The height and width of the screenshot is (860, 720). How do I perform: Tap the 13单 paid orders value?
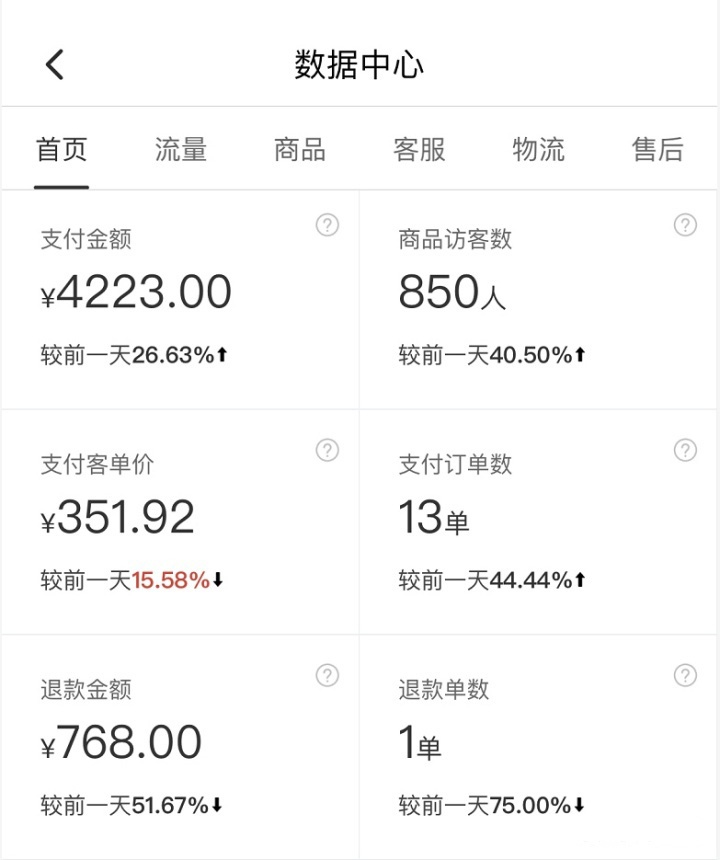point(434,517)
